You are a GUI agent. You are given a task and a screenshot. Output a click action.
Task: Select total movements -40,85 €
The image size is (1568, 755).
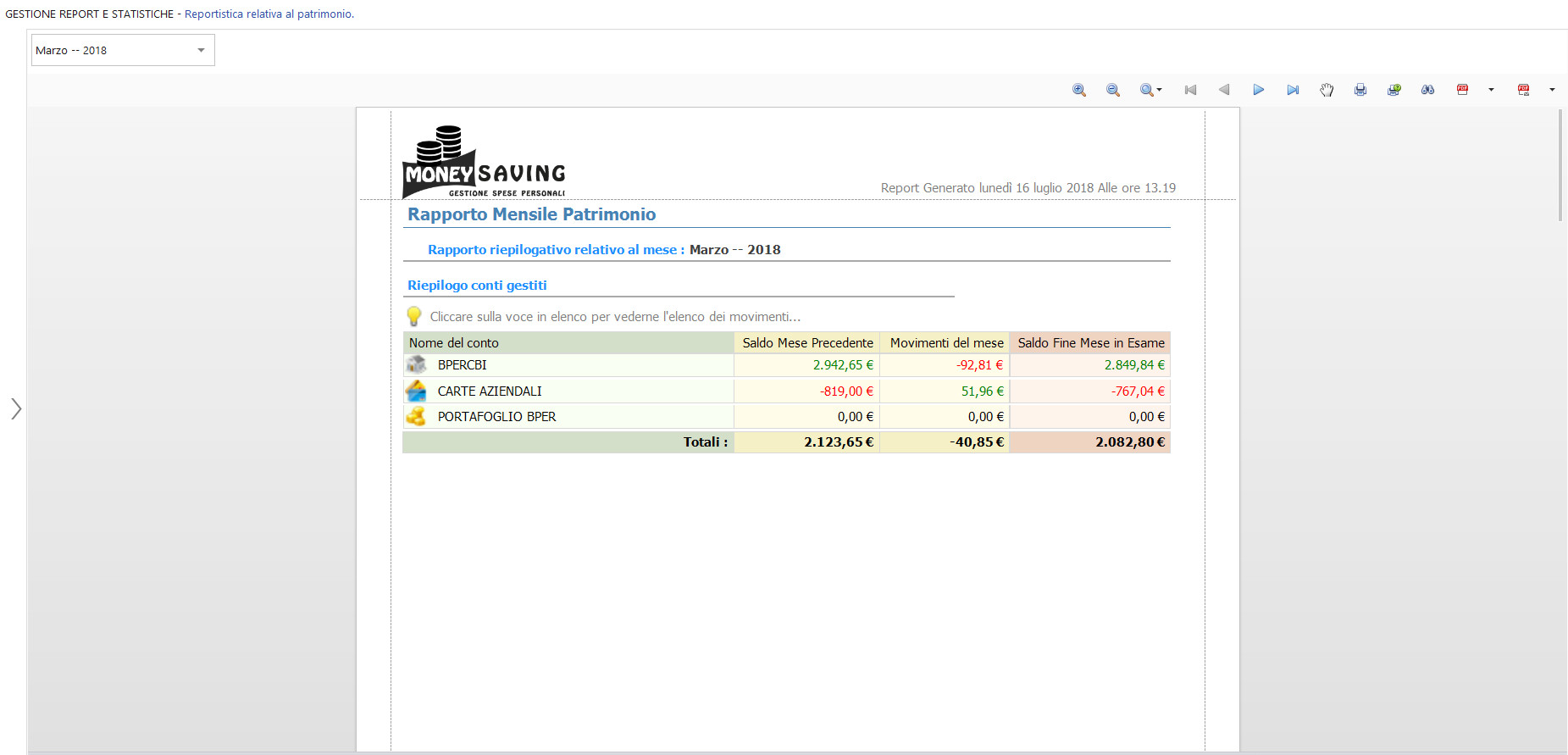click(977, 442)
